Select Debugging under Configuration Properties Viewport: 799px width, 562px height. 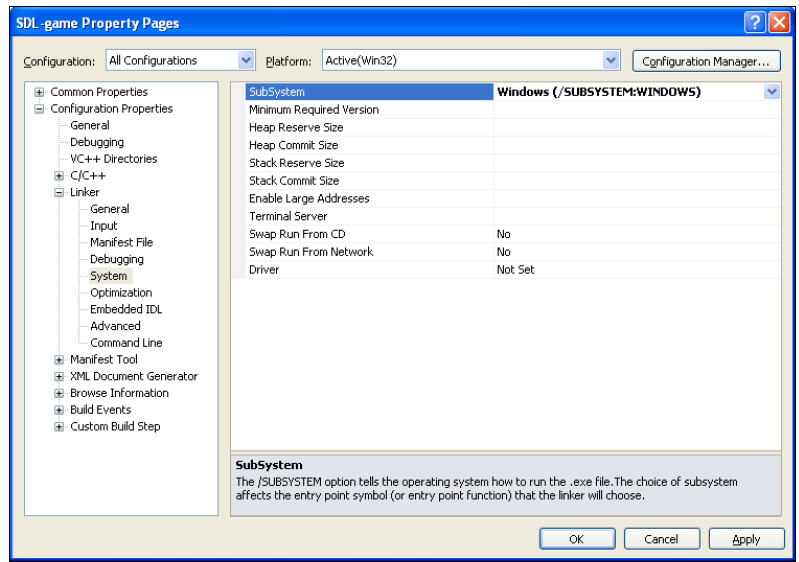[x=97, y=142]
